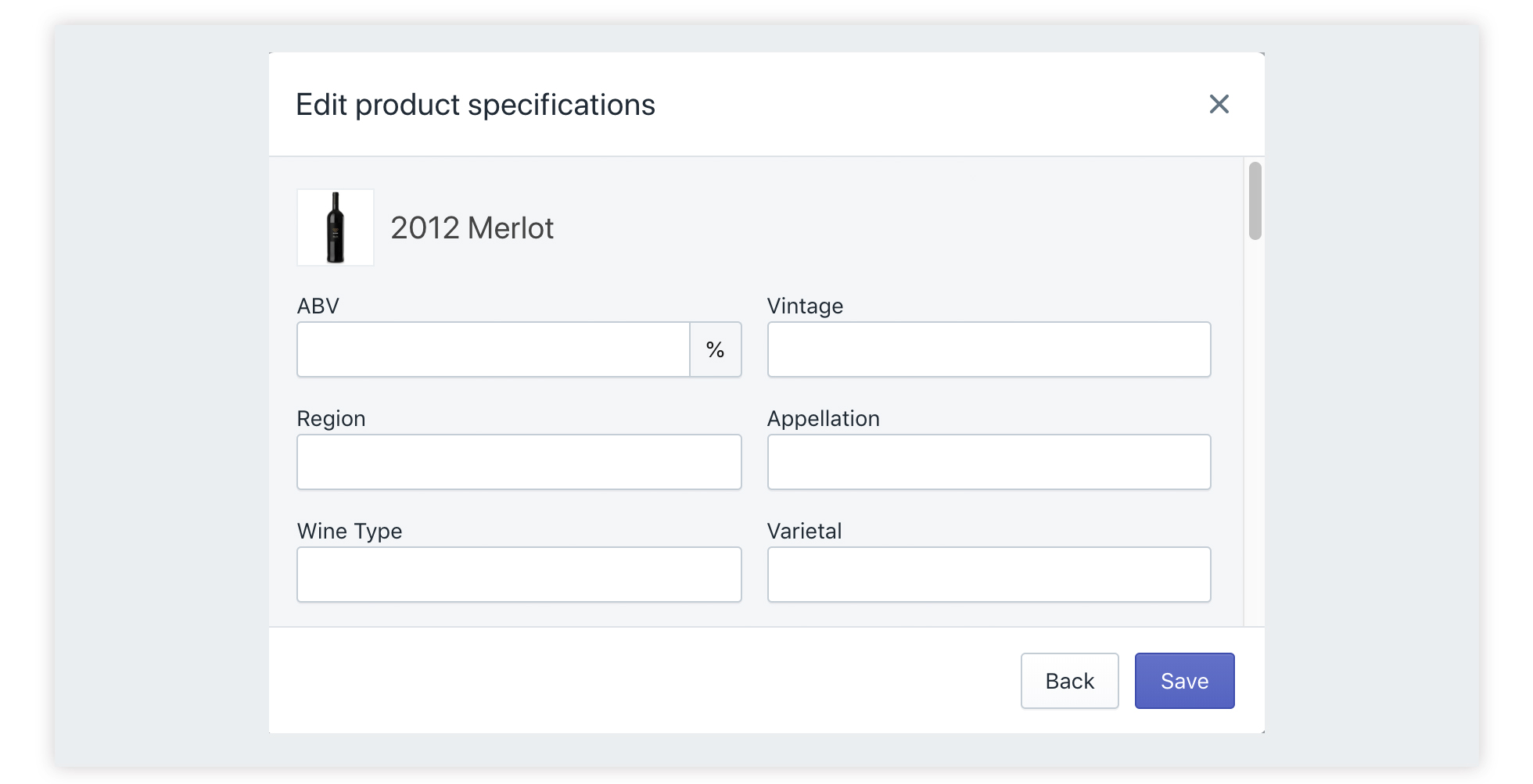This screenshot has width=1533, height=784.
Task: Click the Varietal field label
Action: [804, 531]
